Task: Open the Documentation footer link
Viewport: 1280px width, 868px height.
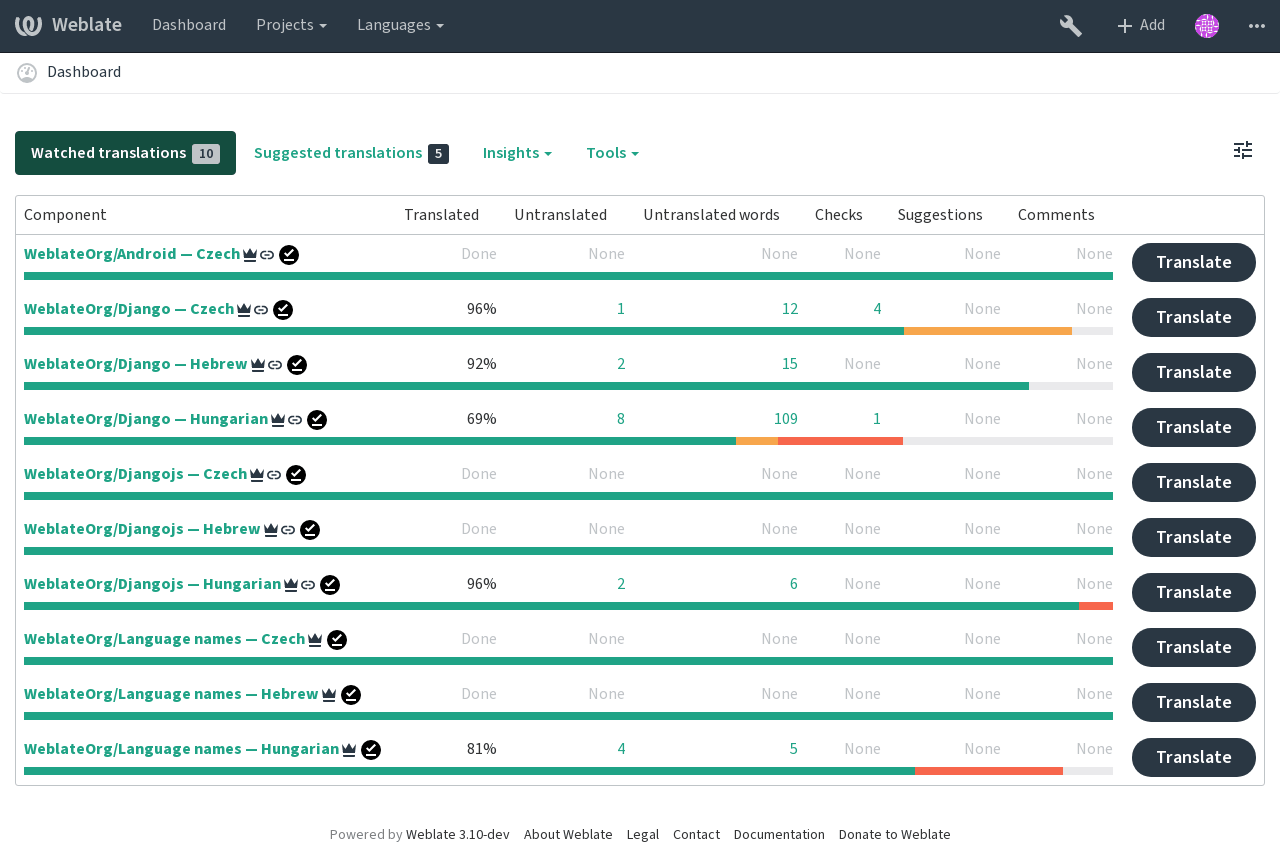Action: pos(779,835)
